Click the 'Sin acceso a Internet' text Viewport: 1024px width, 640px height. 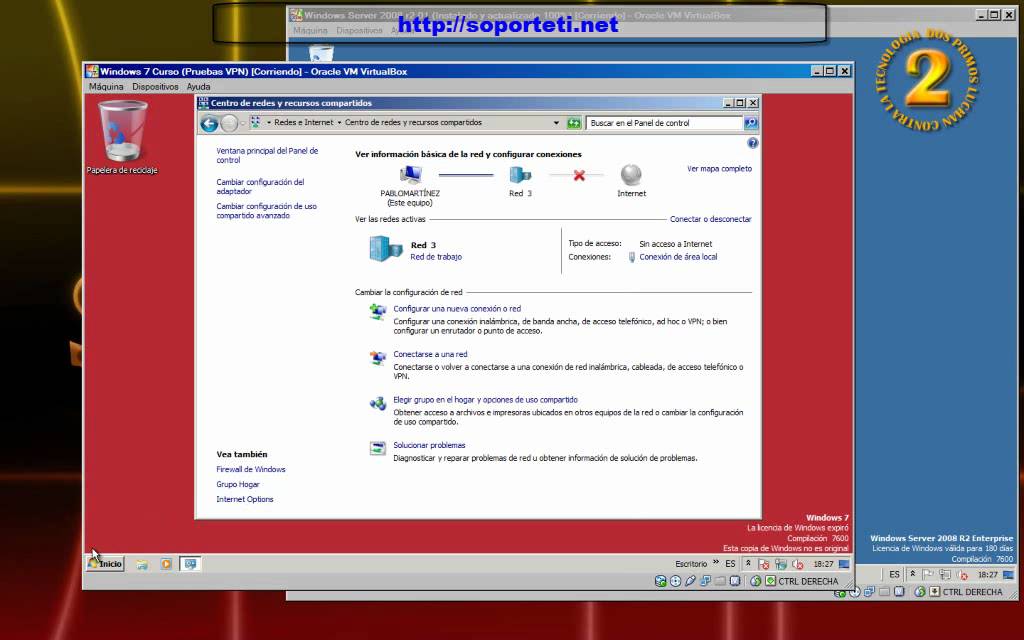(675, 244)
